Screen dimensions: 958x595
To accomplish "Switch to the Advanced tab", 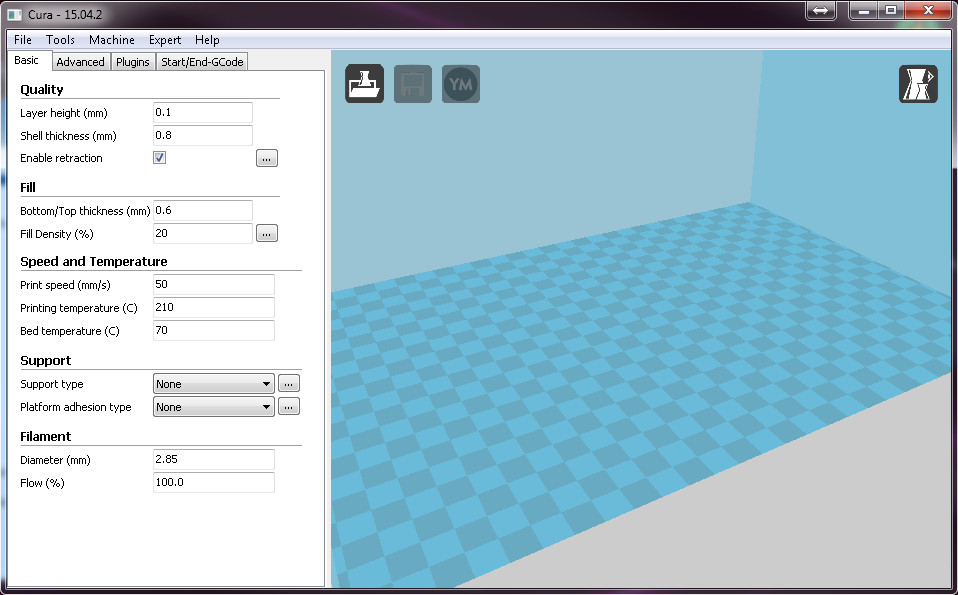I will [80, 62].
